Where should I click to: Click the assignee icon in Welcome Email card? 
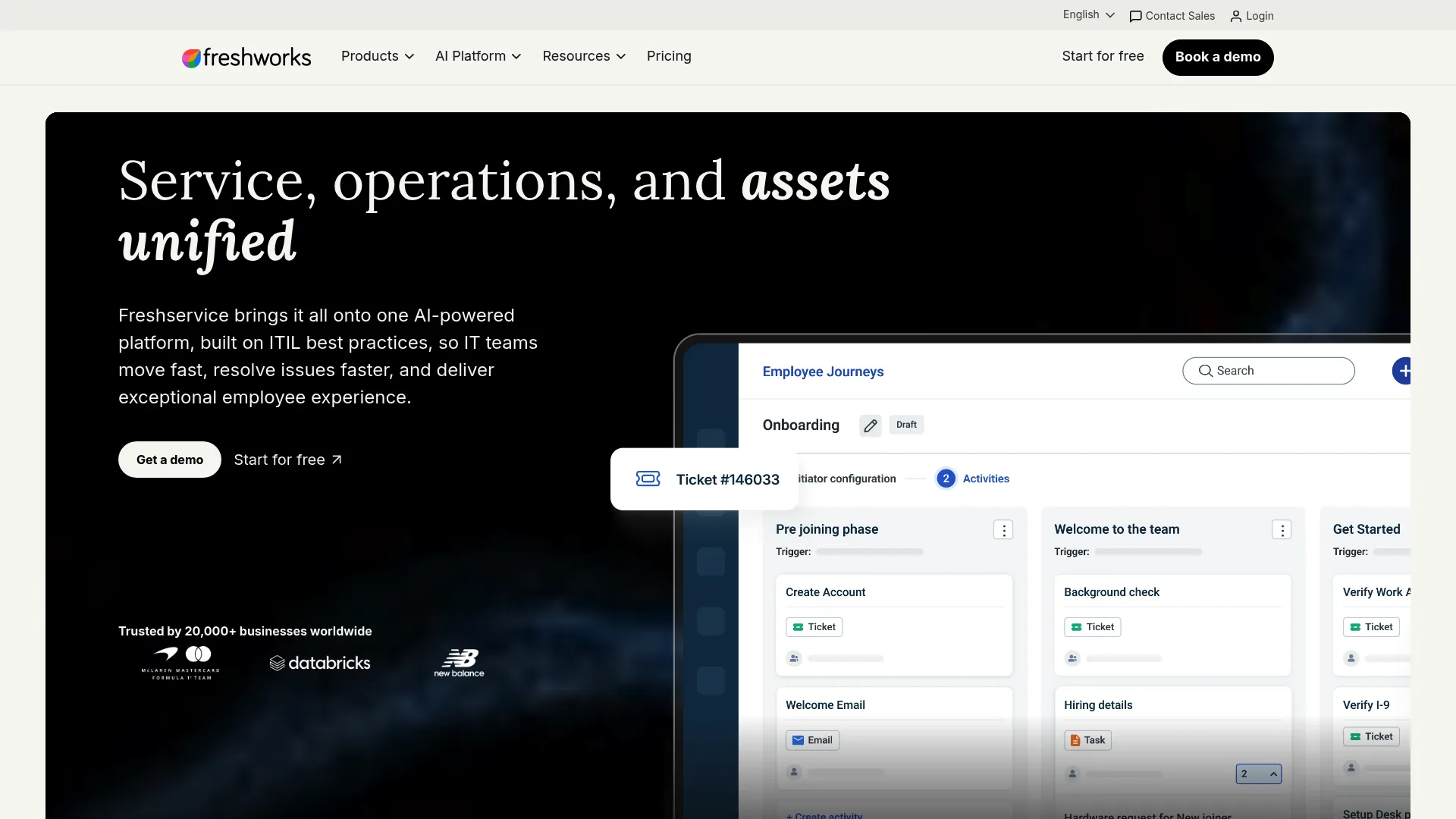(794, 772)
